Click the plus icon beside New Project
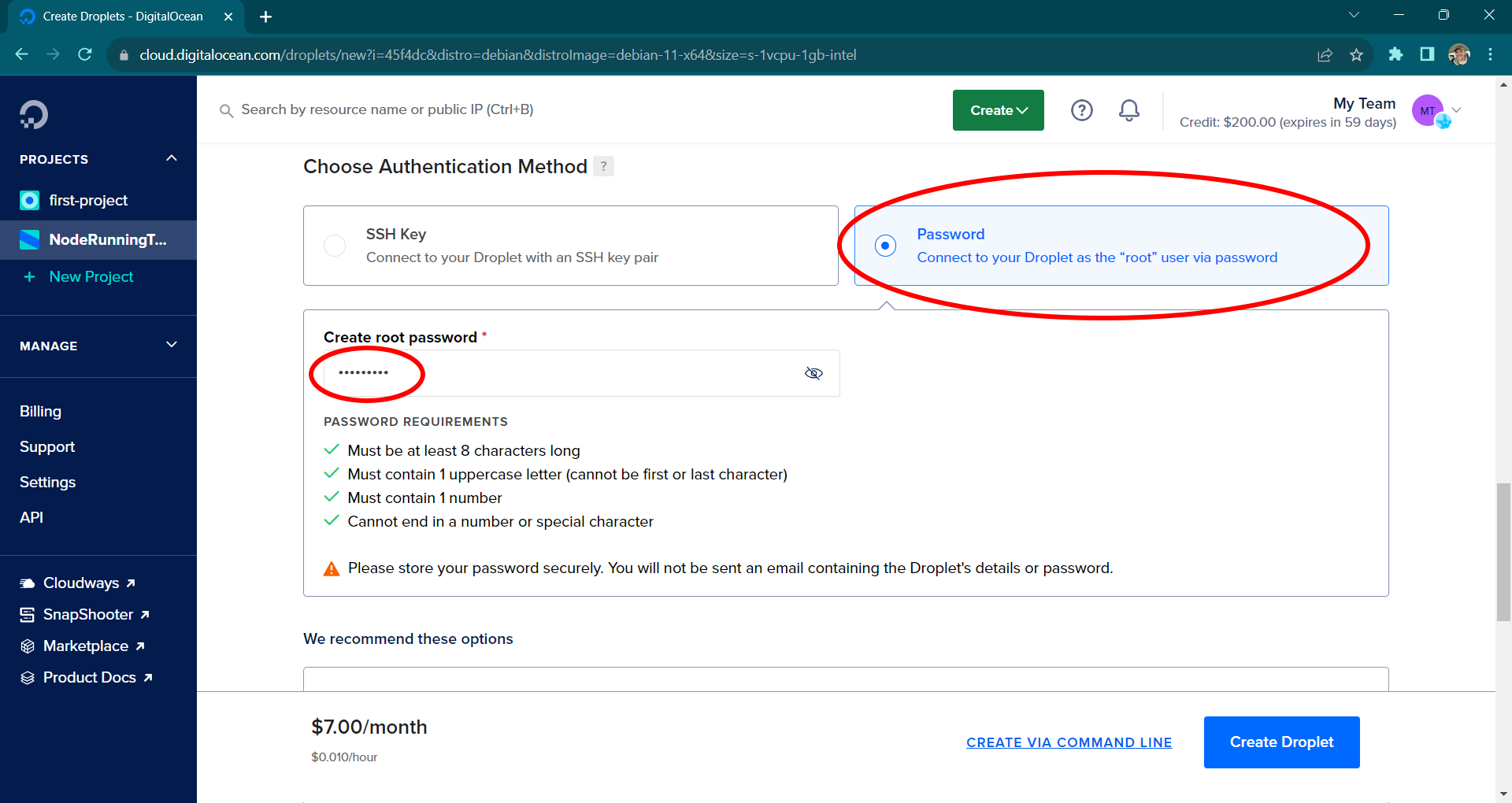This screenshot has width=1512, height=803. coord(29,277)
